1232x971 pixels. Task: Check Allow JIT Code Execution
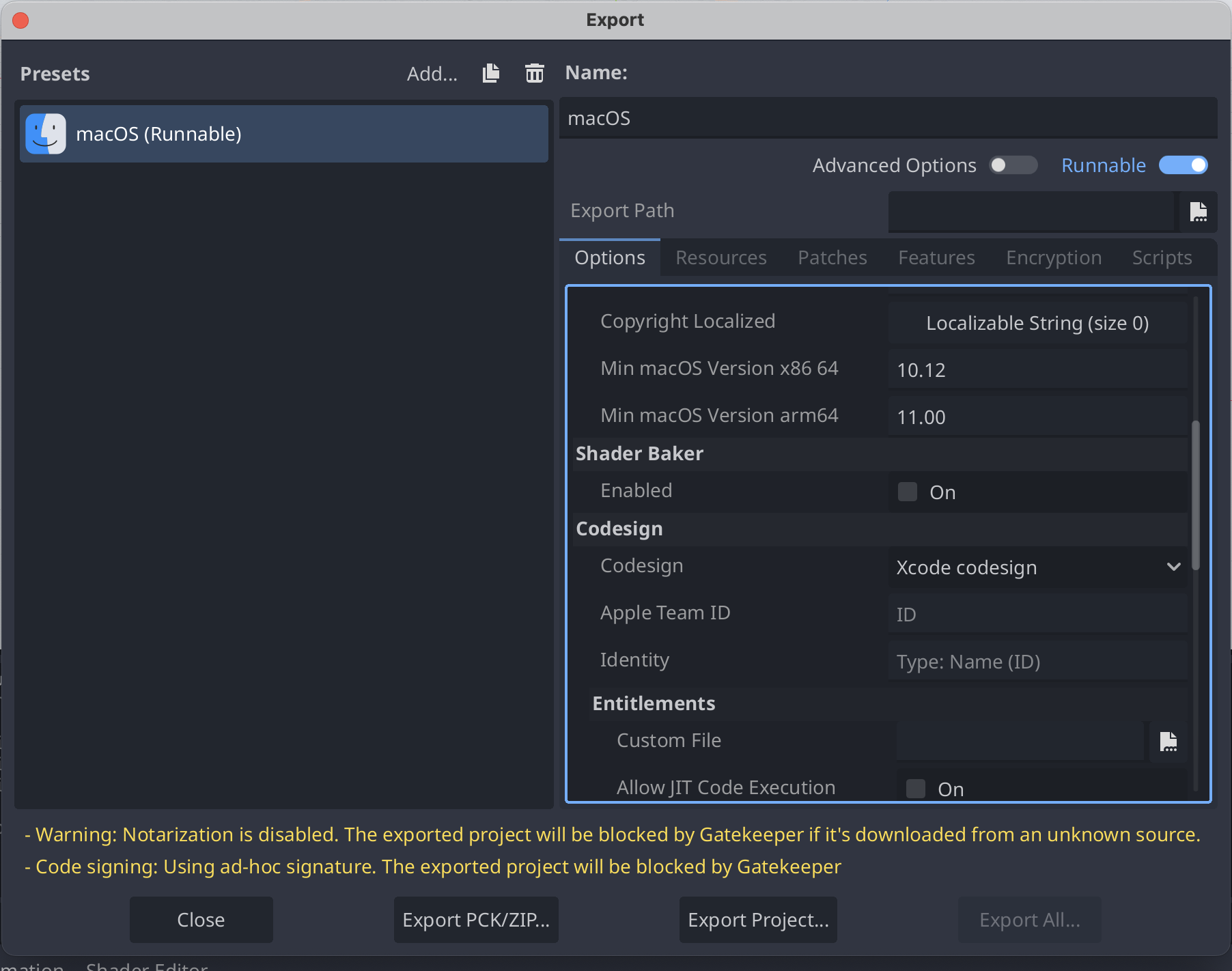click(x=916, y=789)
